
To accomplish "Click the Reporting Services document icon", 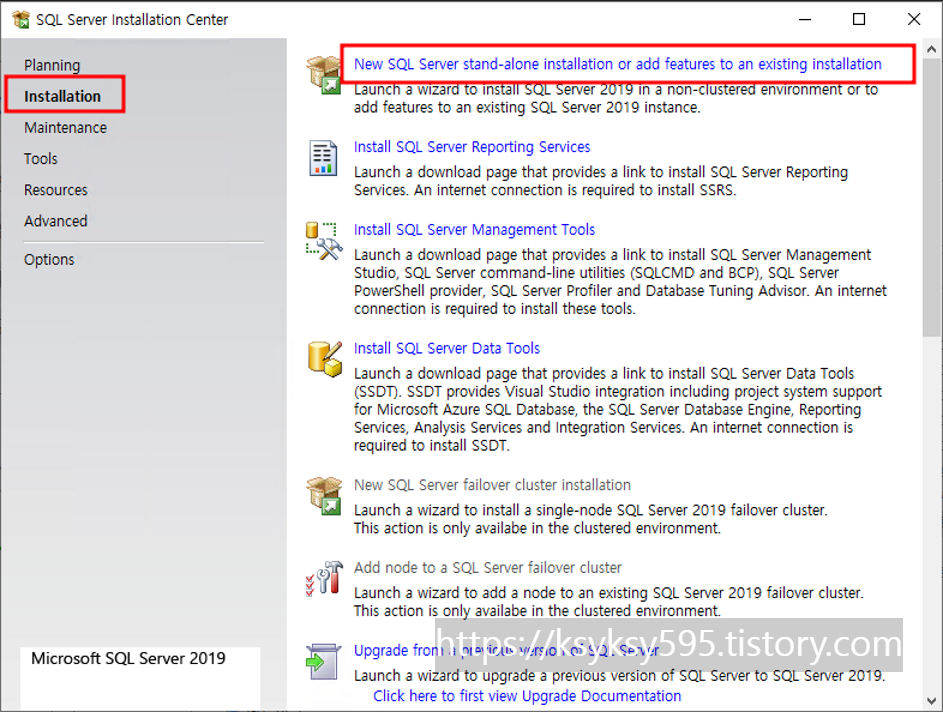I will pos(323,158).
